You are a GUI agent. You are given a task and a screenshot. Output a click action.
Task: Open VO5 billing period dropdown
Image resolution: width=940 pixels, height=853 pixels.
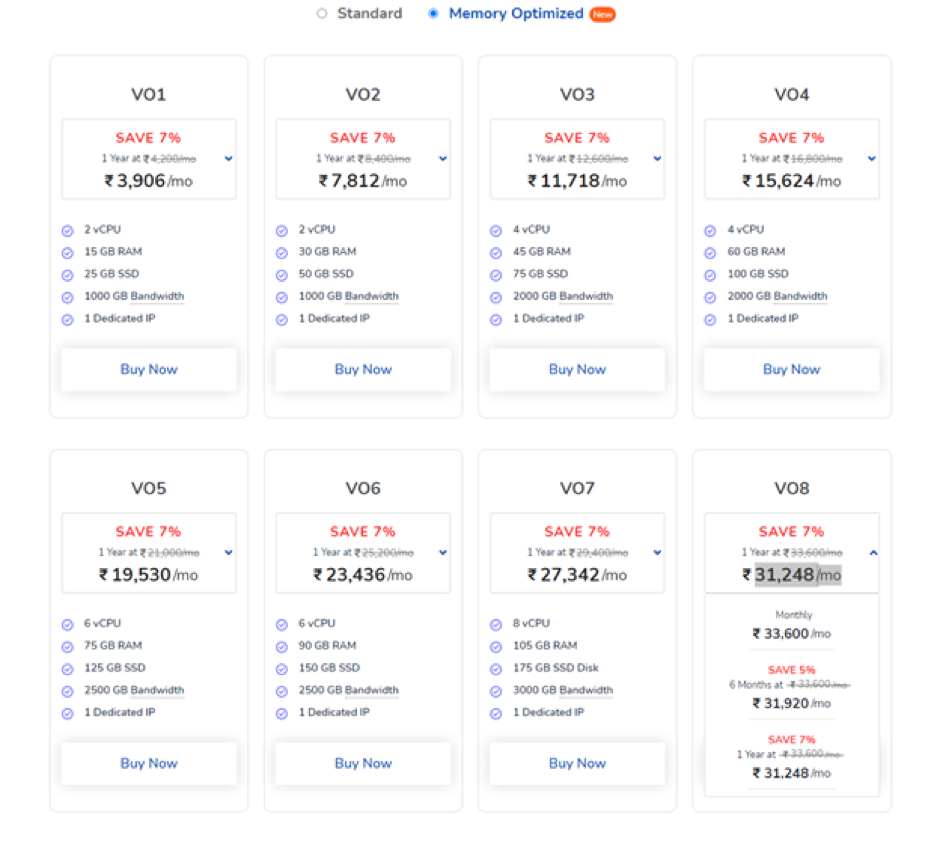[229, 553]
